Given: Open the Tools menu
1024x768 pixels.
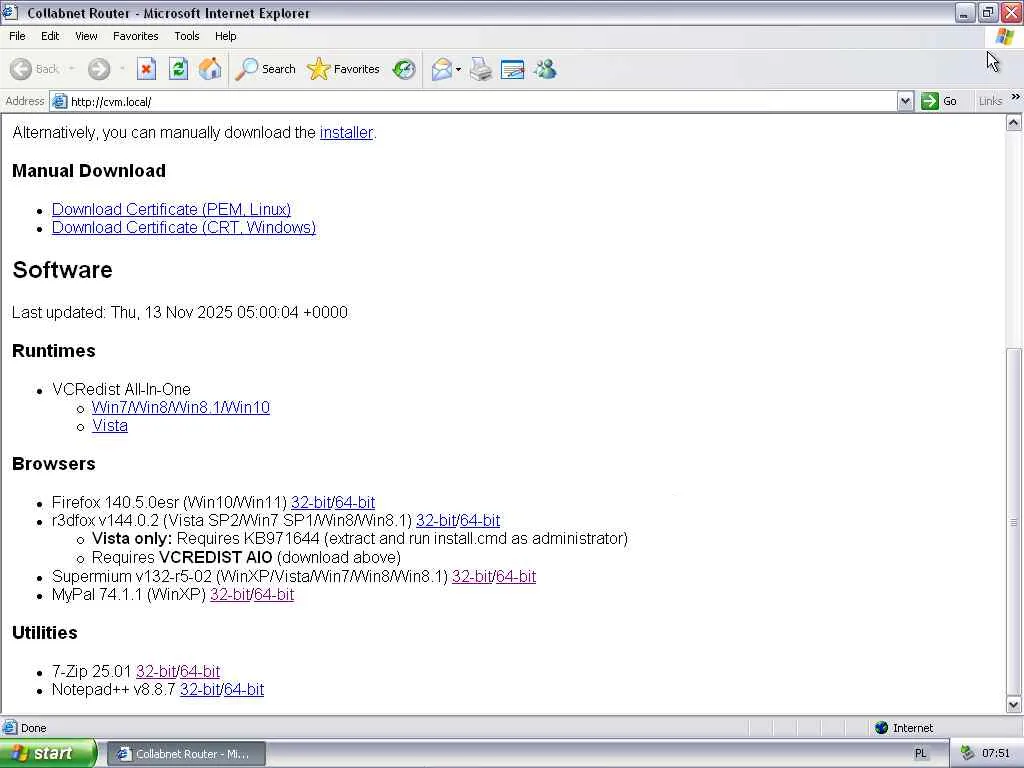Looking at the screenshot, I should click(x=187, y=36).
